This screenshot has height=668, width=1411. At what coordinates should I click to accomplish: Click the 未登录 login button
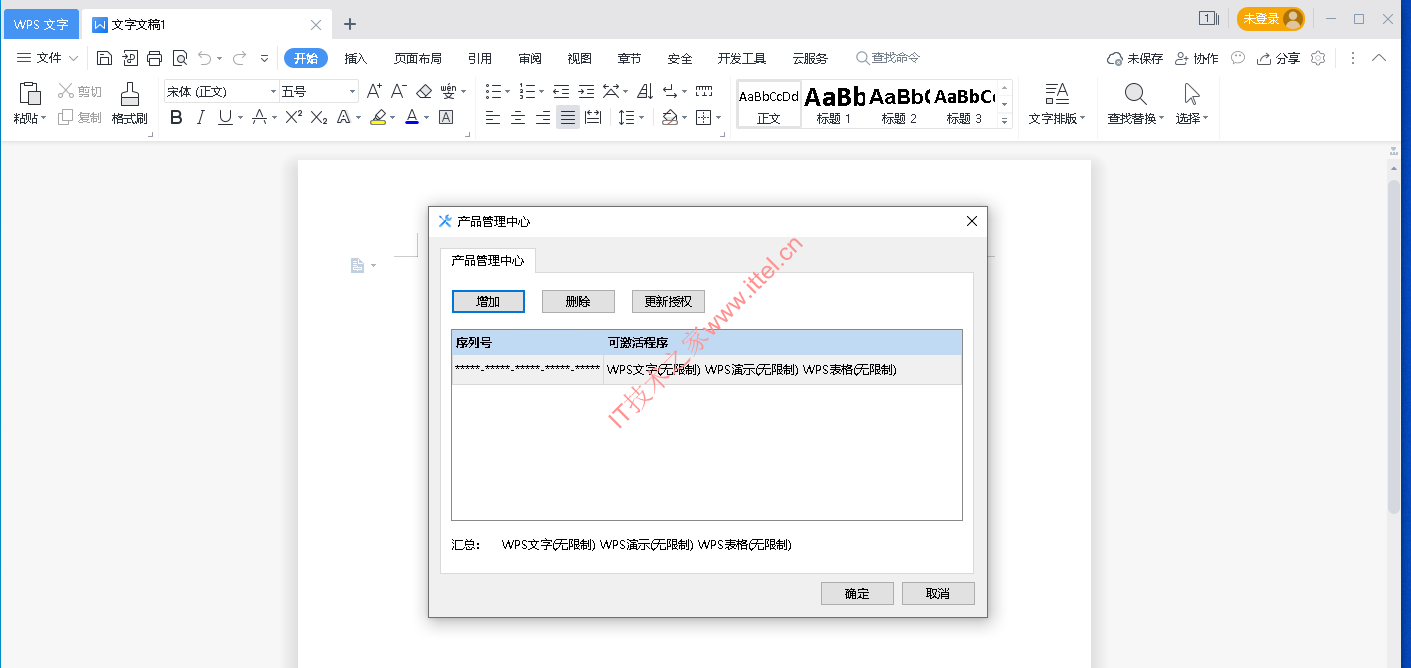(1271, 19)
